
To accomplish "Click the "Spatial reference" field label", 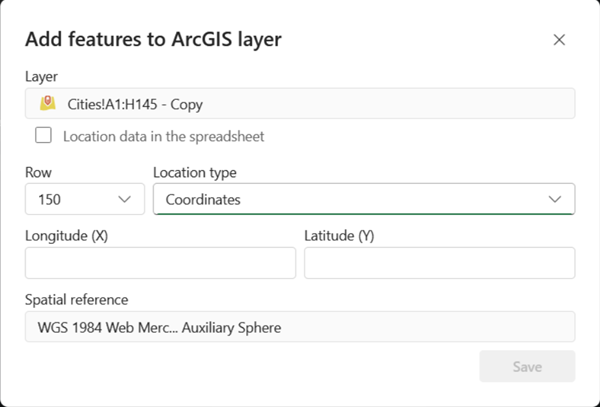I will point(76,300).
